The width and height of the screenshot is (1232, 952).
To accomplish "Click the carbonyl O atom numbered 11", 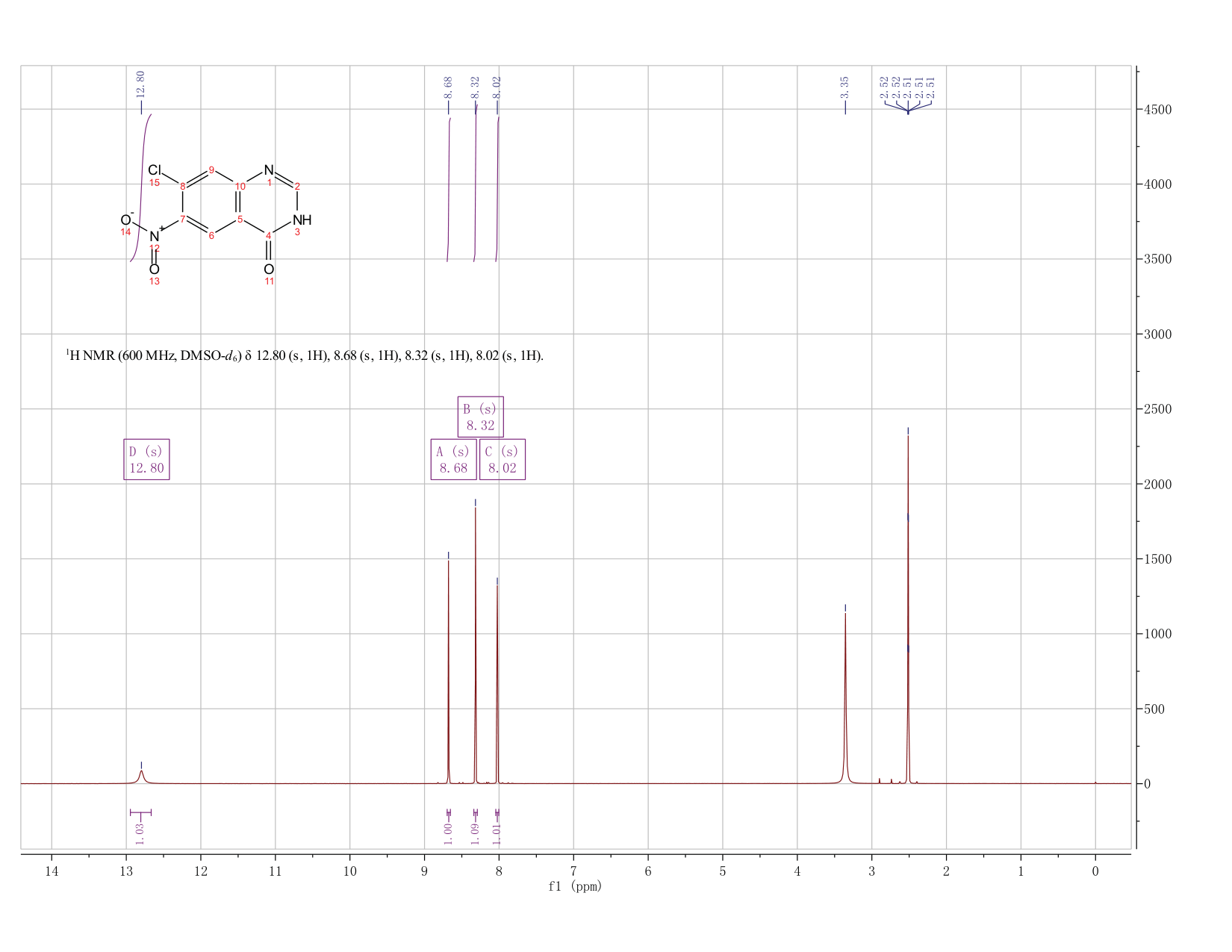I will click(x=269, y=269).
